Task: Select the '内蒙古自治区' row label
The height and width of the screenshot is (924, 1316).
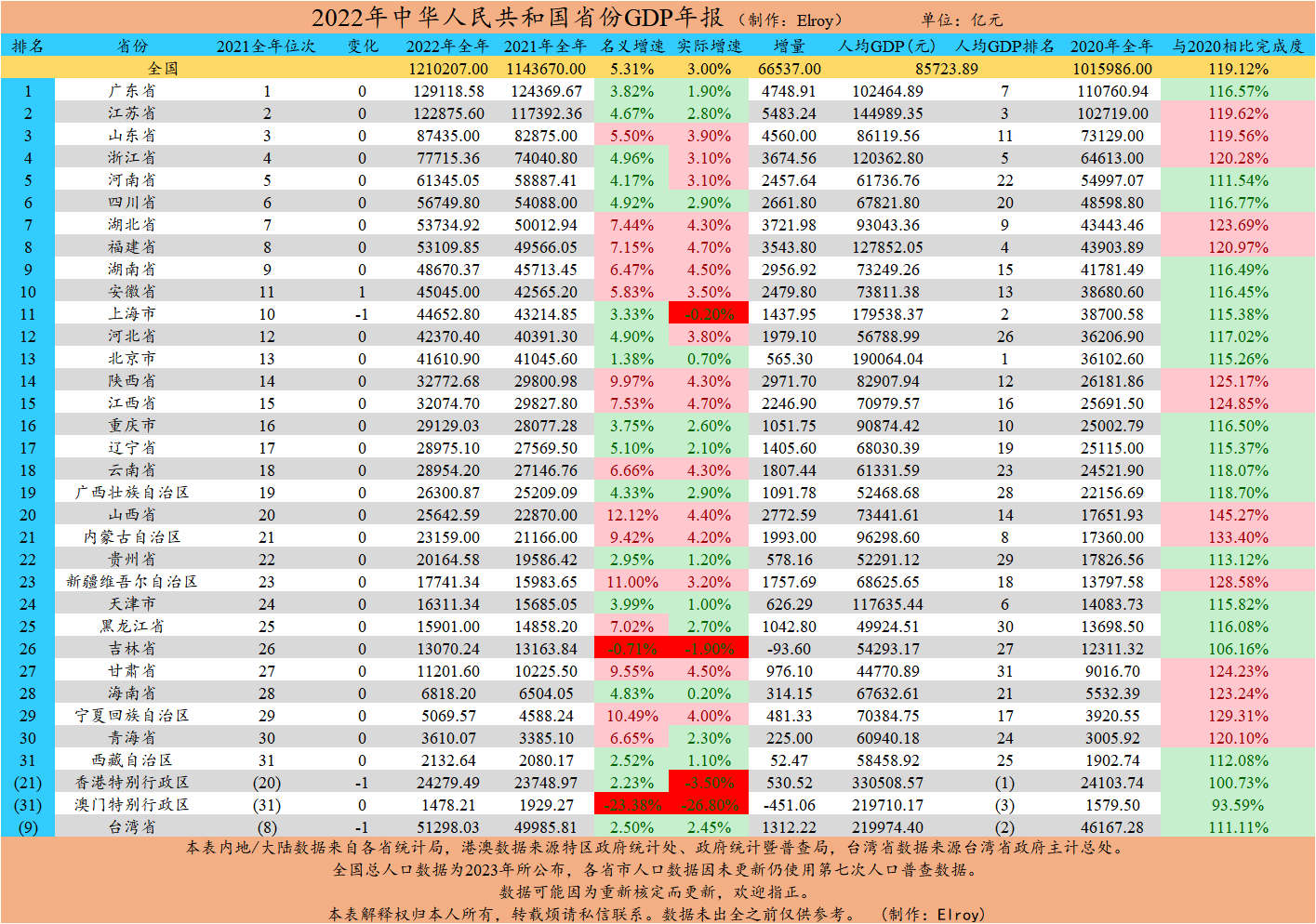Action: (132, 536)
